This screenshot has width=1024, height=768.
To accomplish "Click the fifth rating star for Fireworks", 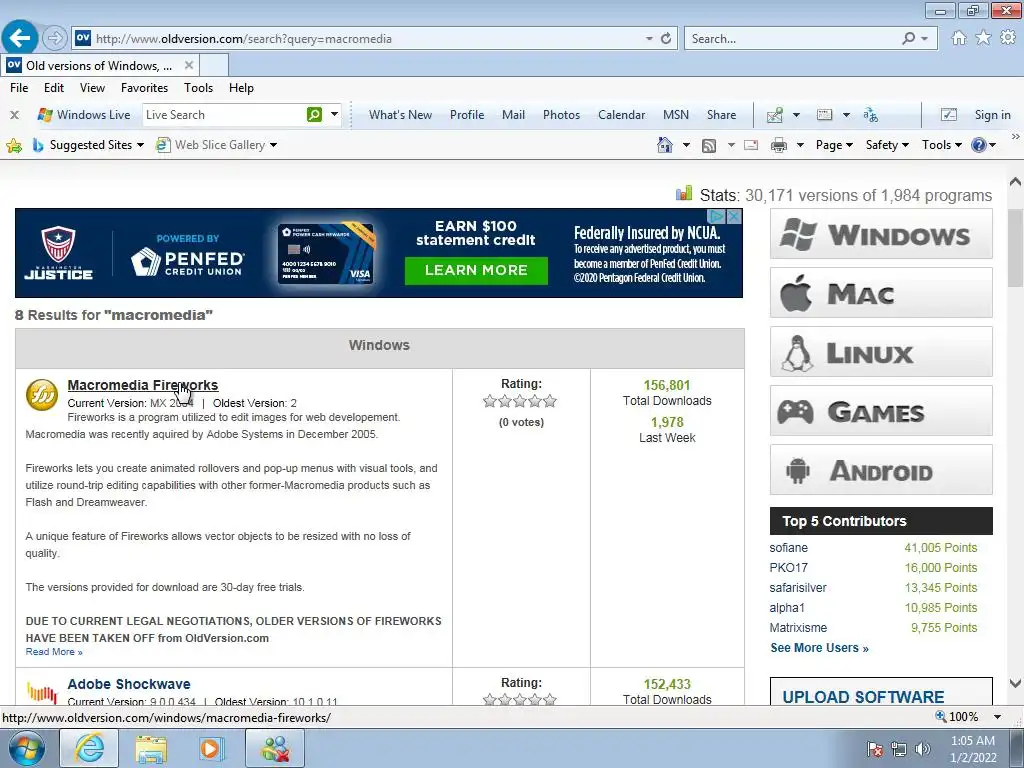I will pyautogui.click(x=550, y=401).
